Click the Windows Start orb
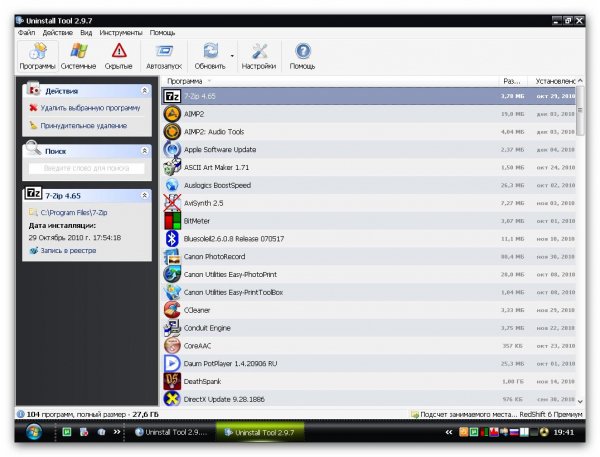Viewport: 600px width, 457px height. click(x=34, y=432)
